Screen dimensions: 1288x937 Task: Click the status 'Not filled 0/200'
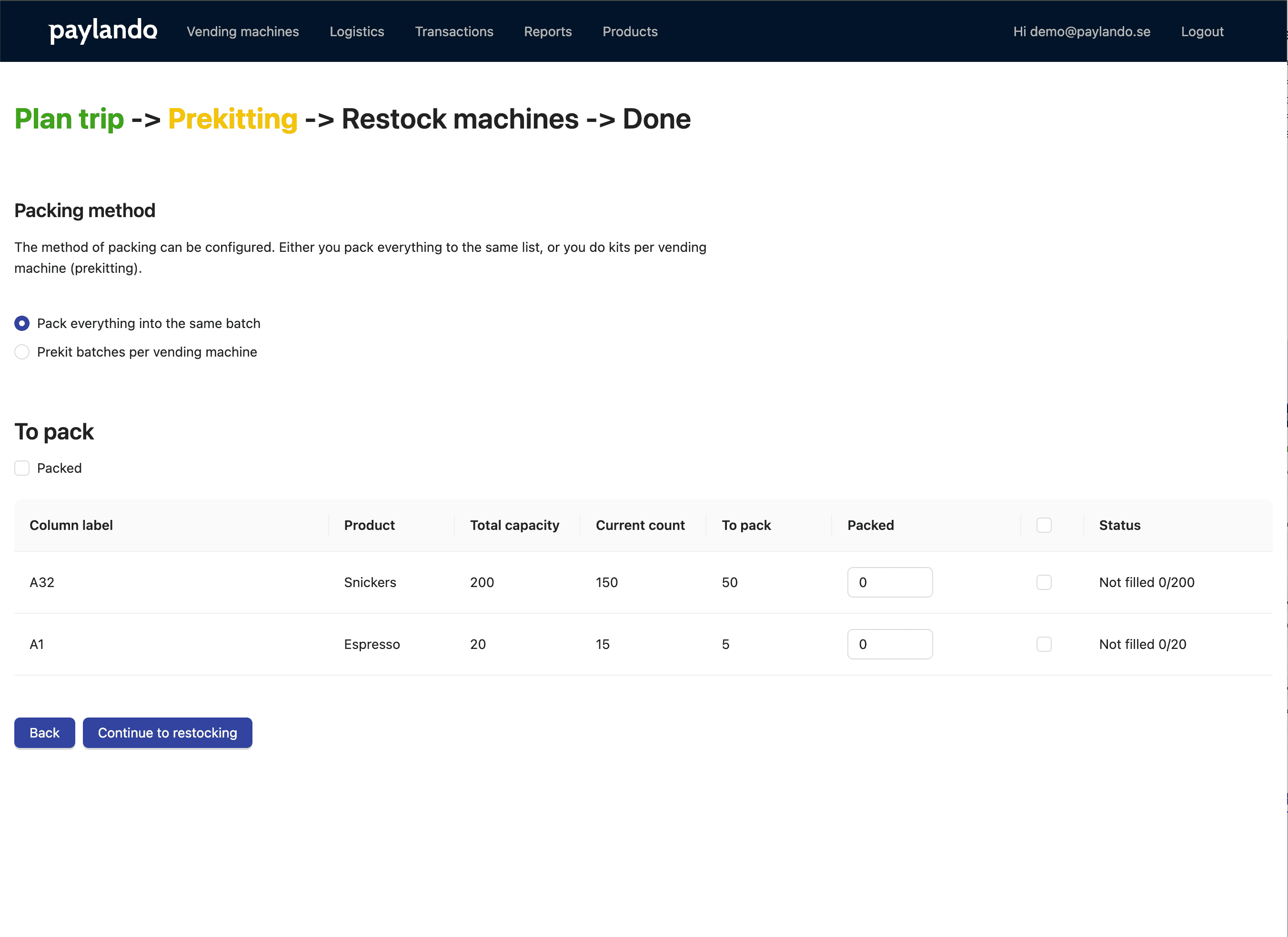tap(1147, 582)
